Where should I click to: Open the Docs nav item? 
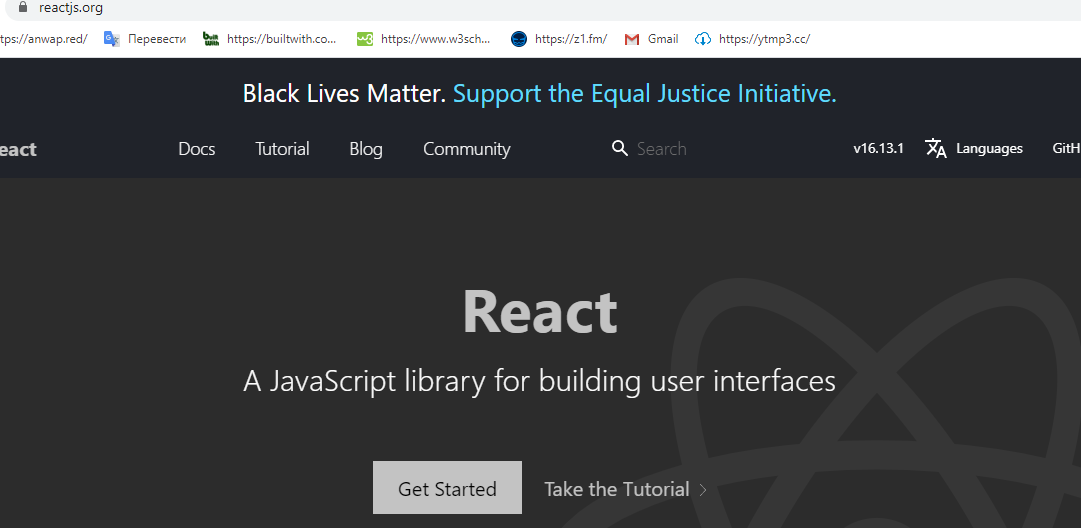pos(196,149)
